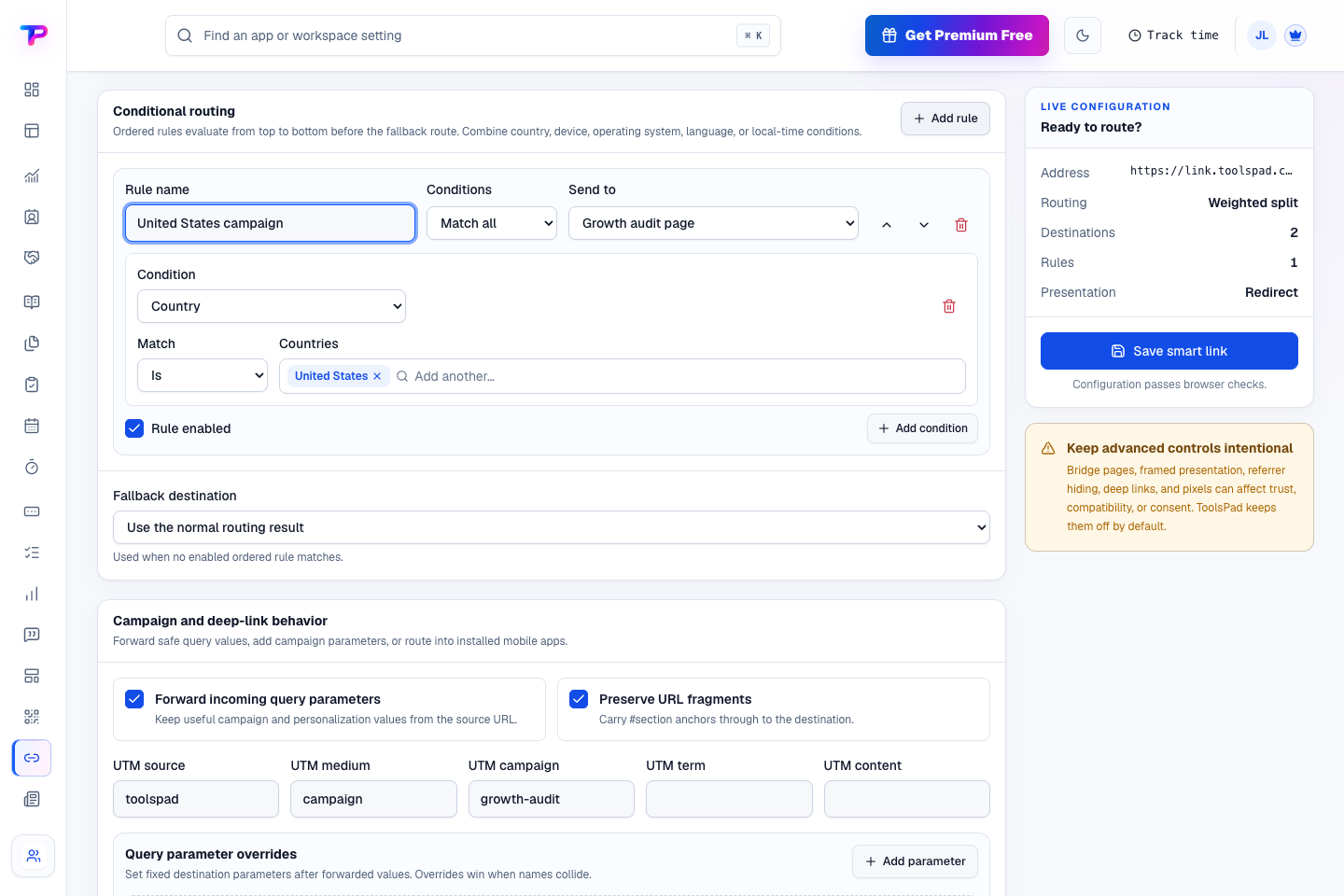
Task: Open the layout panel icon in sidebar
Action: 32,131
